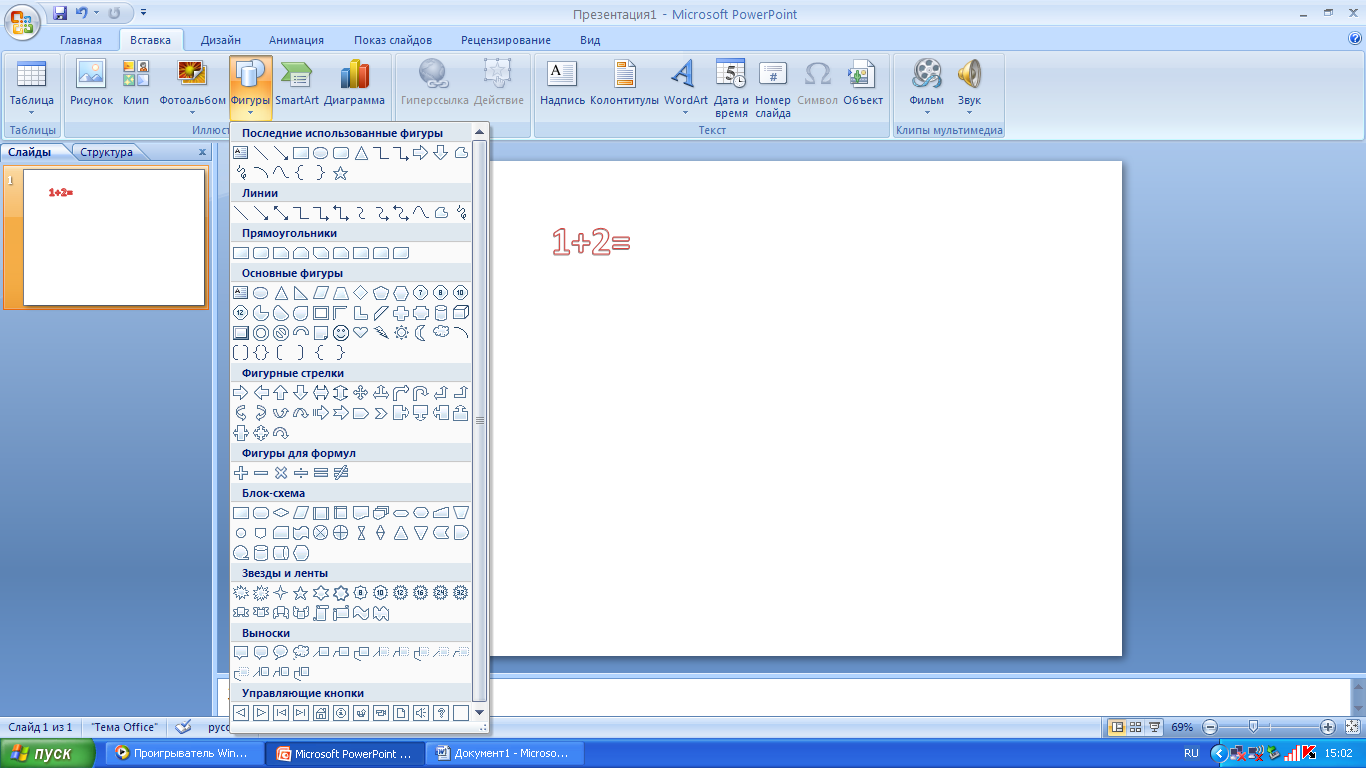Viewport: 1366px width, 768px height.
Task: Start the slide show view
Action: click(x=1155, y=727)
